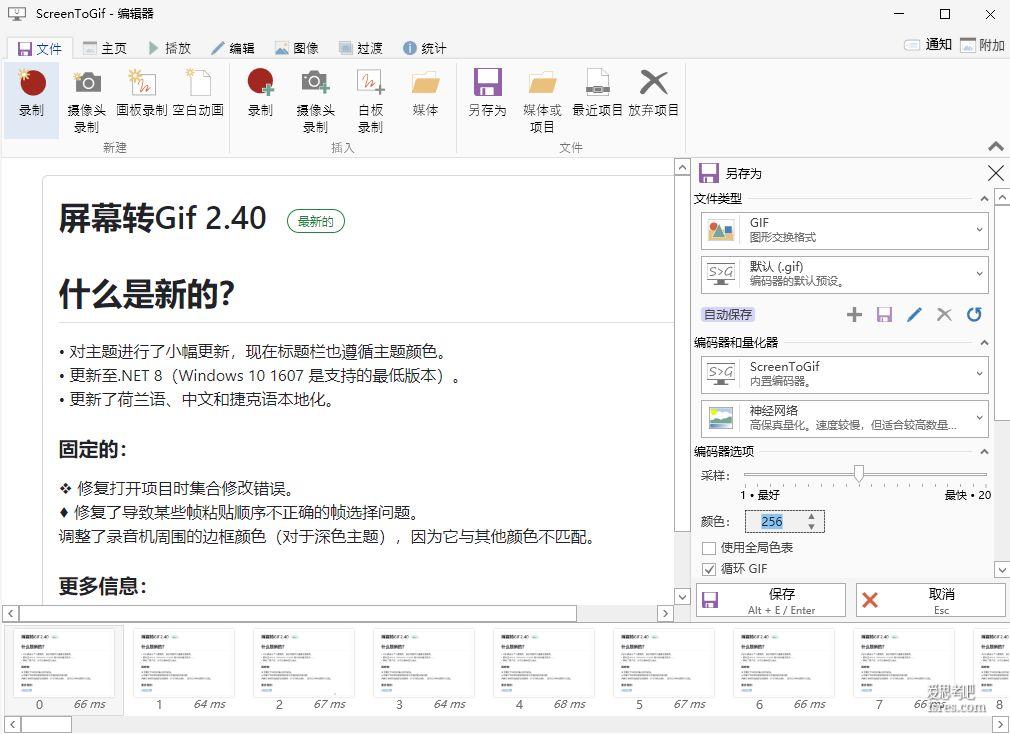Close the 另存为 side panel
The height and width of the screenshot is (734, 1010).
pos(995,173)
